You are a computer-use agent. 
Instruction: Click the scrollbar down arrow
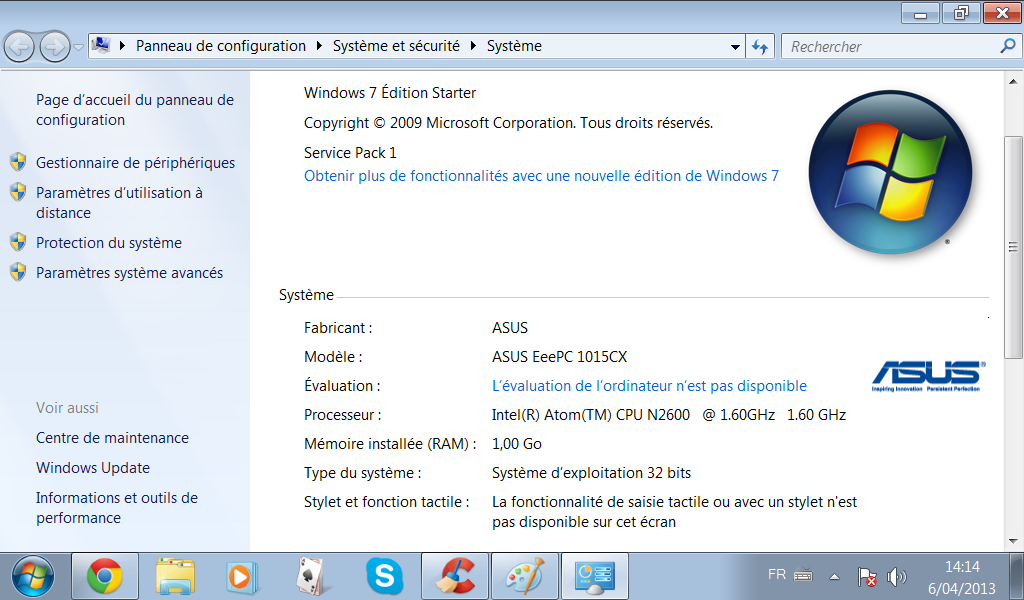1013,541
